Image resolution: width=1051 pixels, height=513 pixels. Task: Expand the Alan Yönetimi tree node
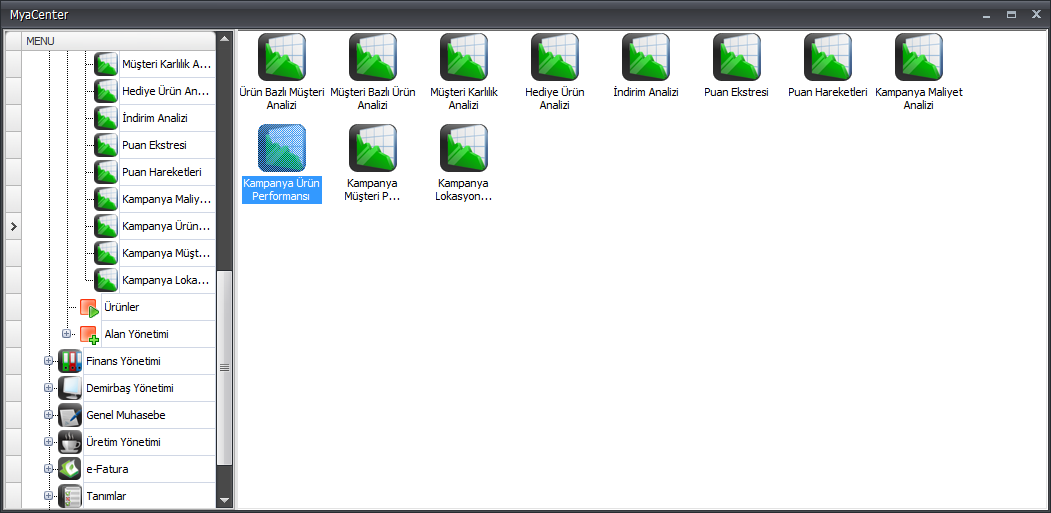(x=66, y=333)
